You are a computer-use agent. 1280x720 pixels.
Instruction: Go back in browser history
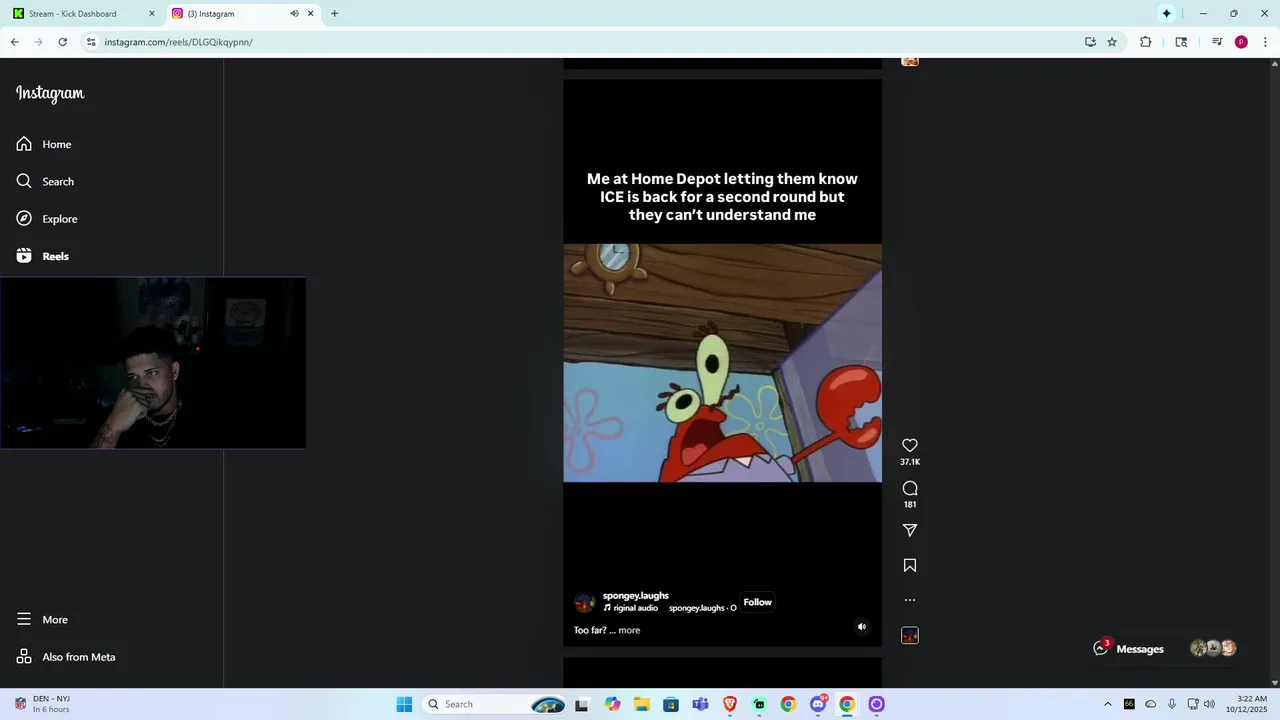point(14,42)
